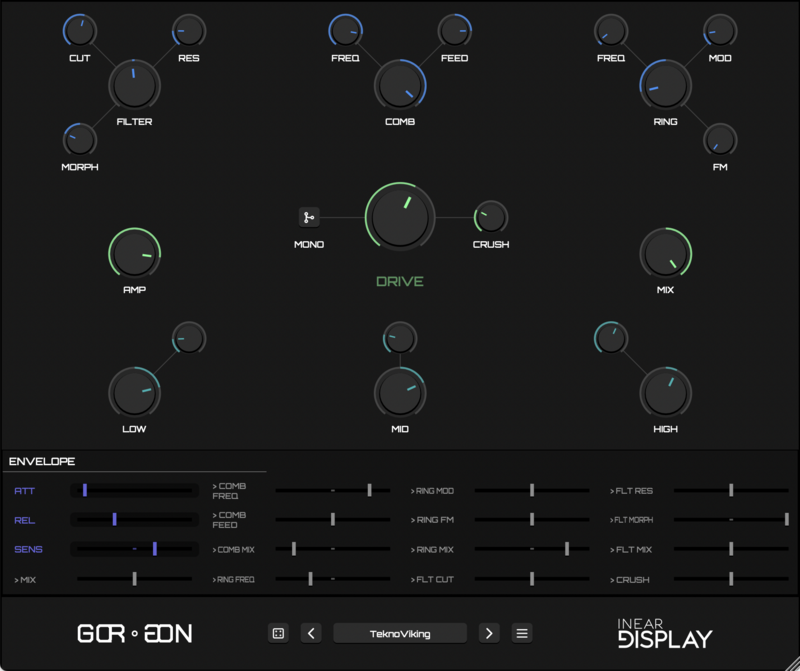Screen dimensions: 800x671
Task: Click the > COMB FREQ modulation slider
Action: coord(333,491)
